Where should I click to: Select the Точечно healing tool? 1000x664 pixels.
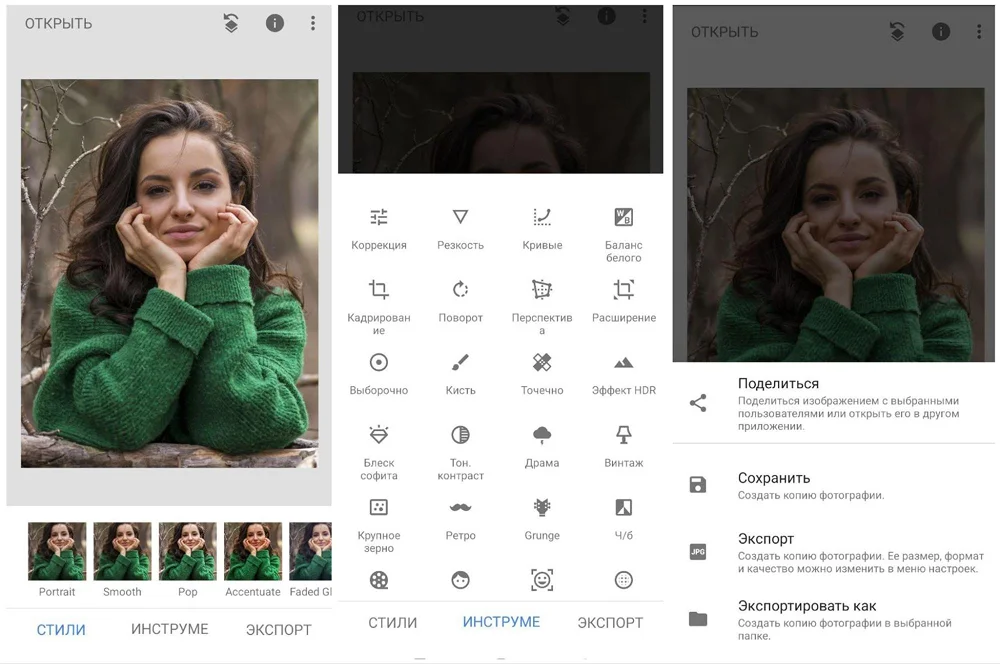pos(542,372)
